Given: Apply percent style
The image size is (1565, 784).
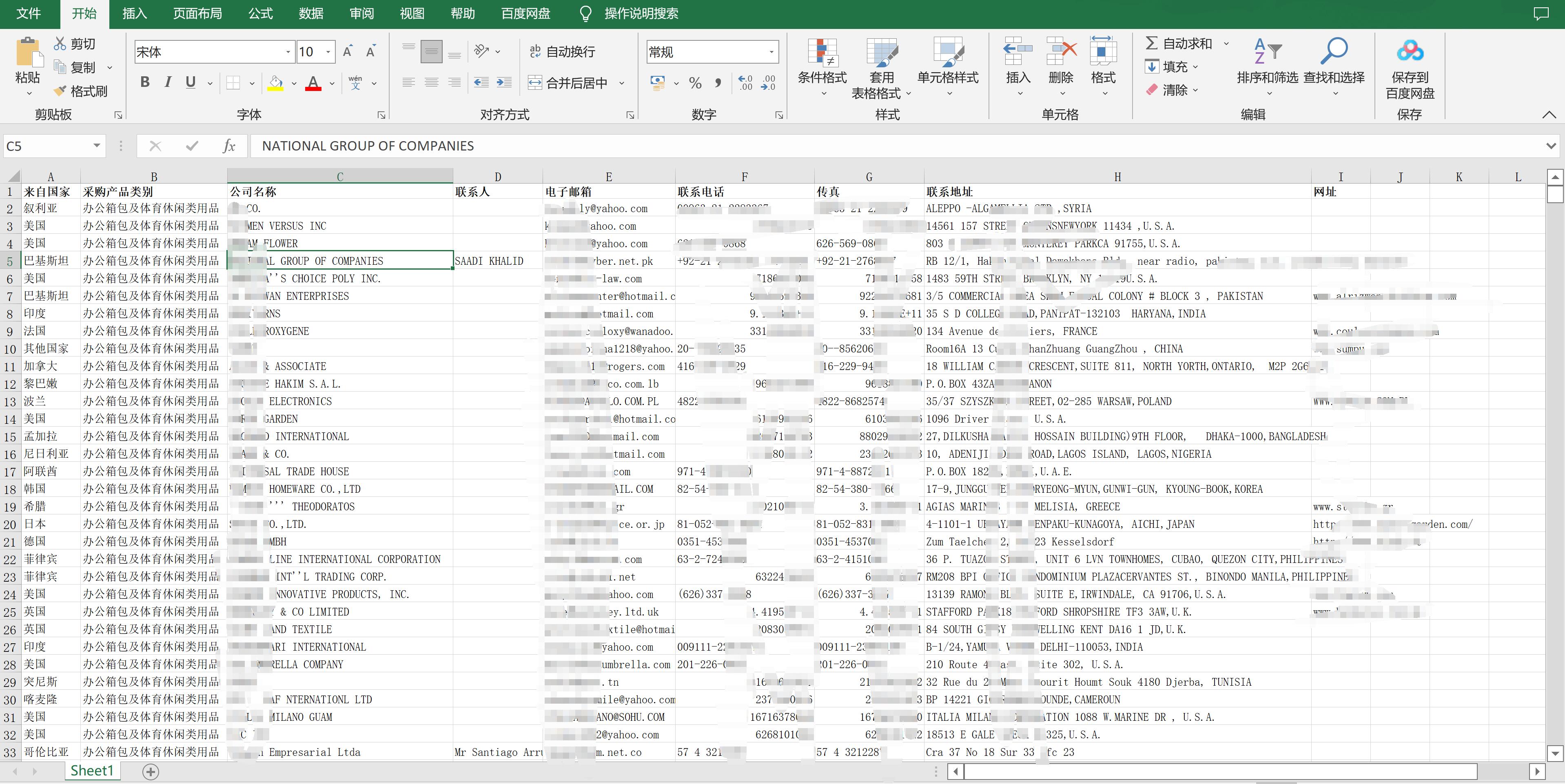Looking at the screenshot, I should [x=696, y=82].
